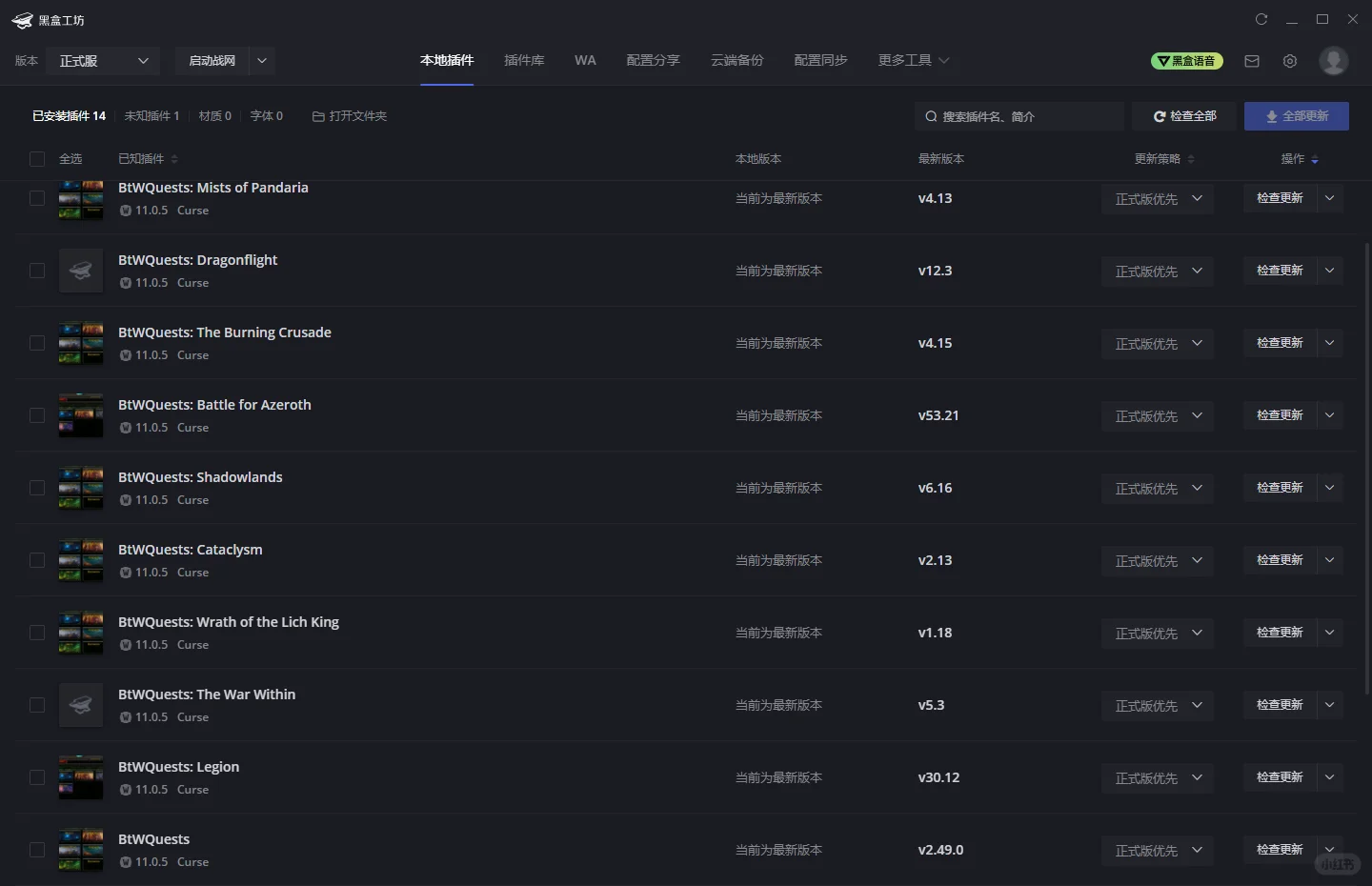Expand the 启动战网 arrow dropdown

(x=262, y=61)
